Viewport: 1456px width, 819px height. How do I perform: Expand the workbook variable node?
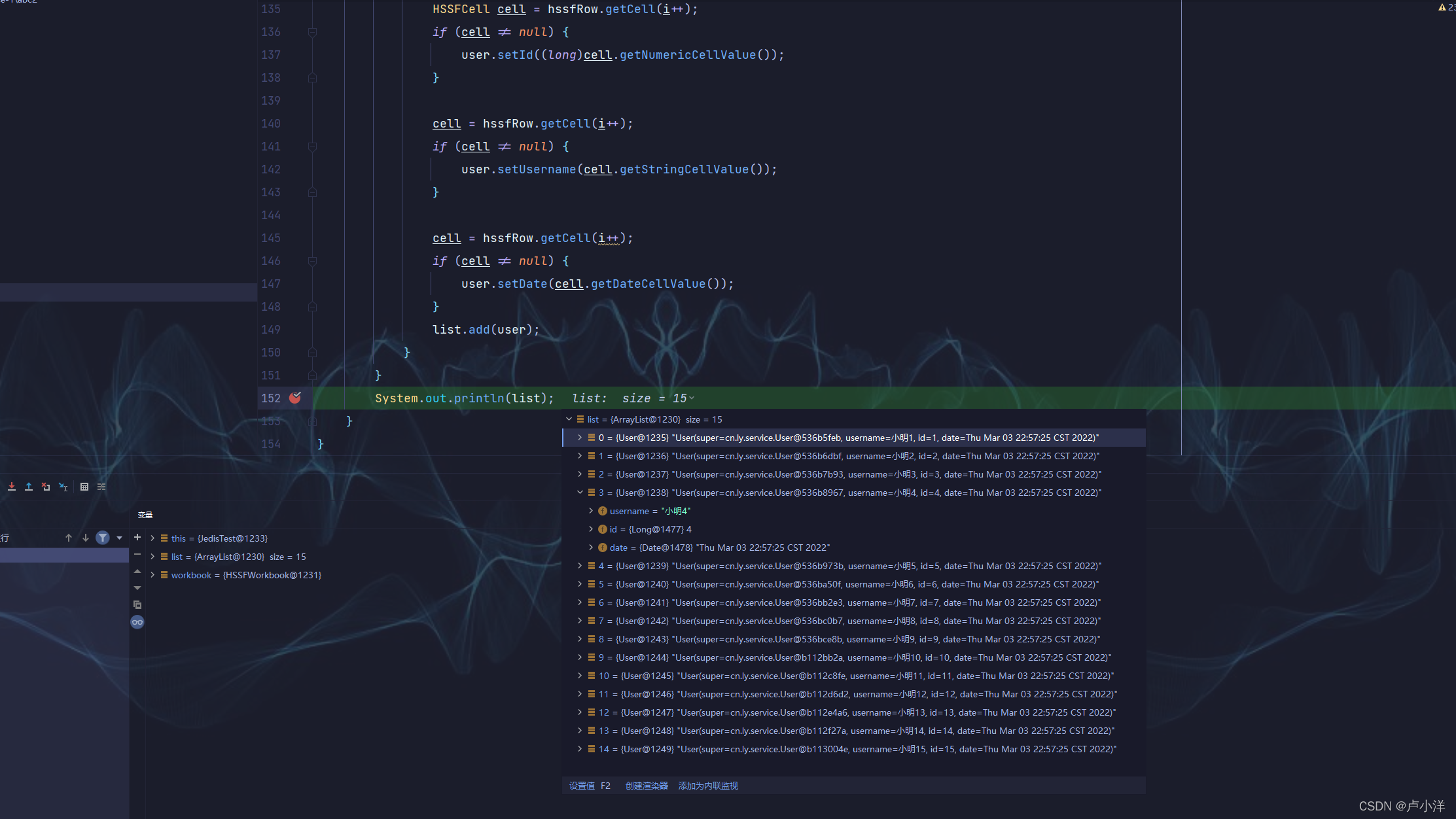pyautogui.click(x=152, y=575)
